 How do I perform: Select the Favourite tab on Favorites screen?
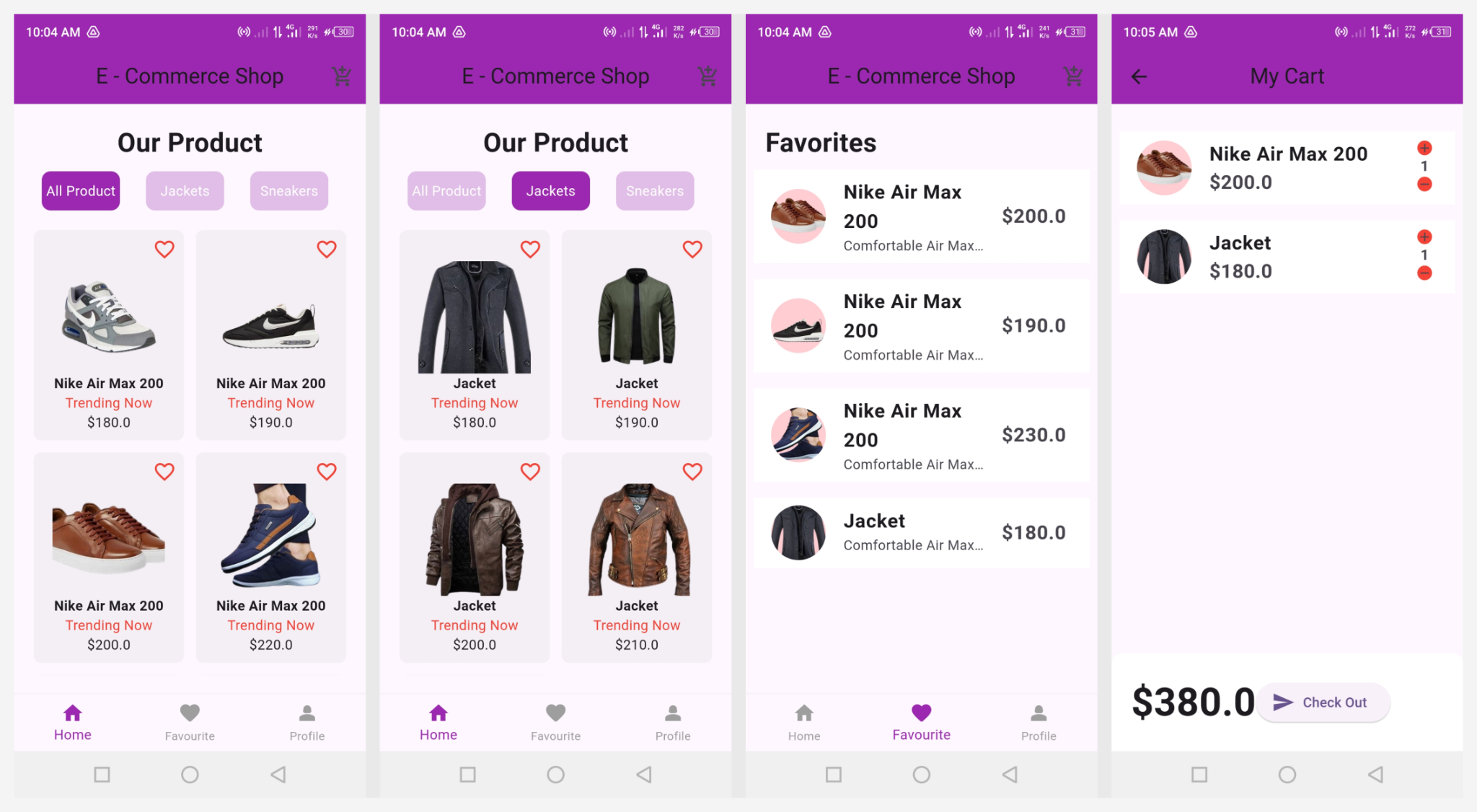point(921,723)
